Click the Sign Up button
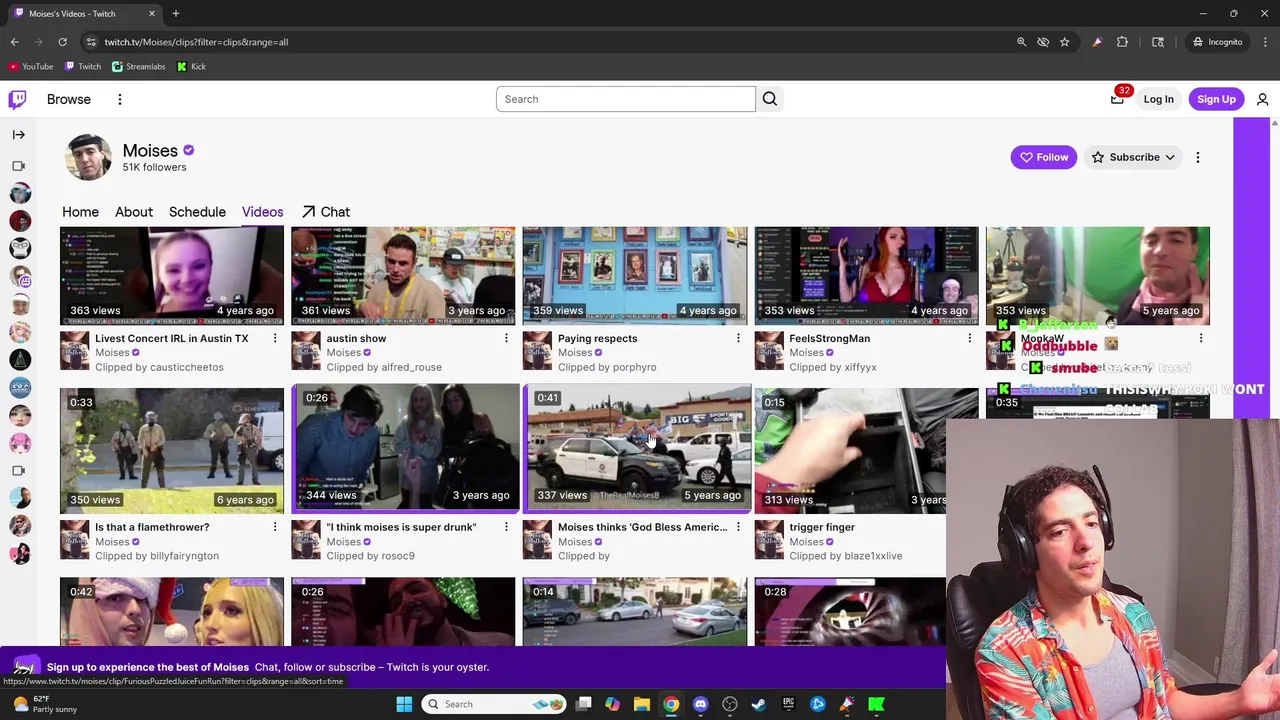The height and width of the screenshot is (720, 1280). point(1216,99)
